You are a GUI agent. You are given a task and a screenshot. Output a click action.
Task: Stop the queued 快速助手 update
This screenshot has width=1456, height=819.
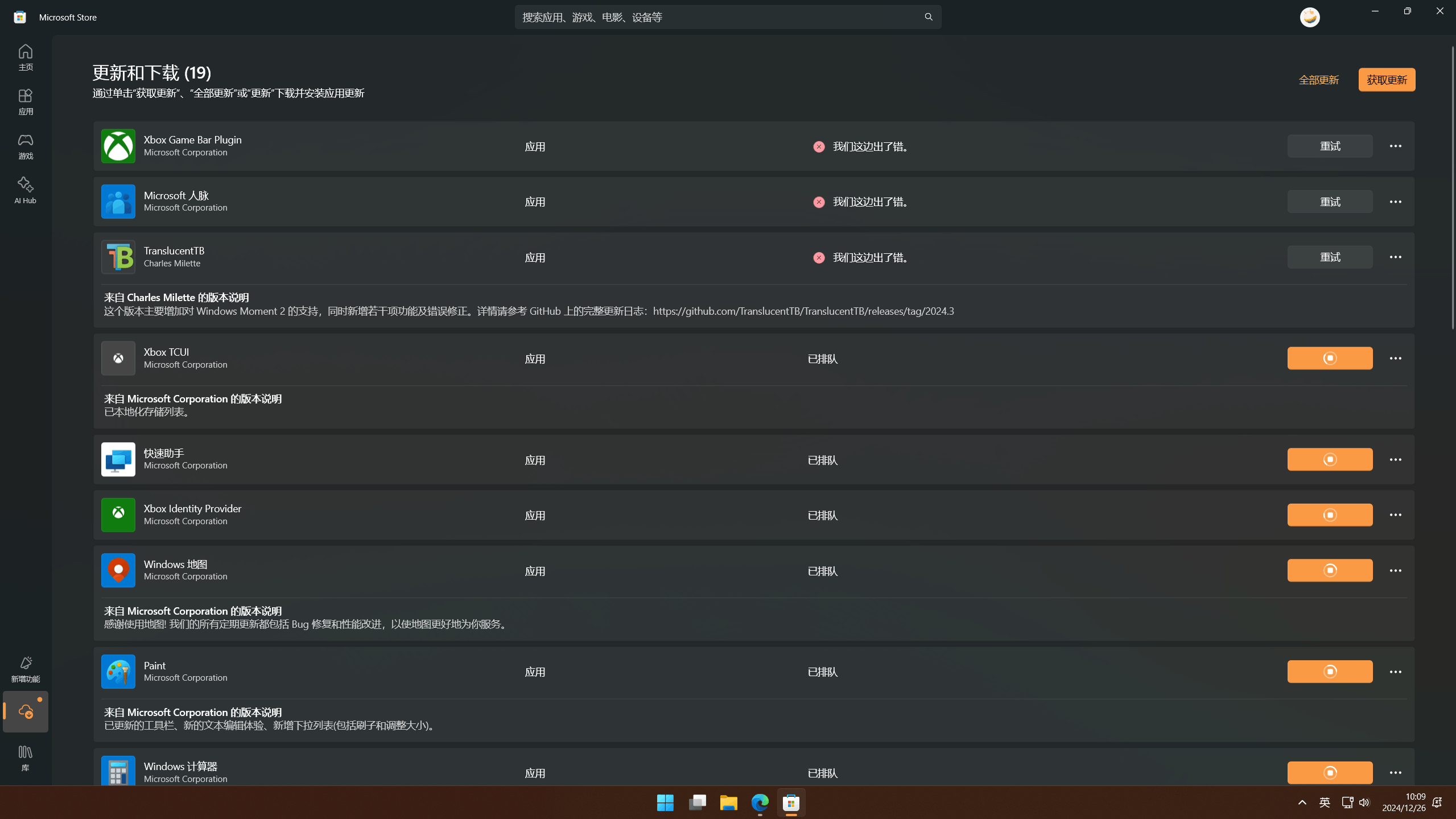coord(1329,459)
